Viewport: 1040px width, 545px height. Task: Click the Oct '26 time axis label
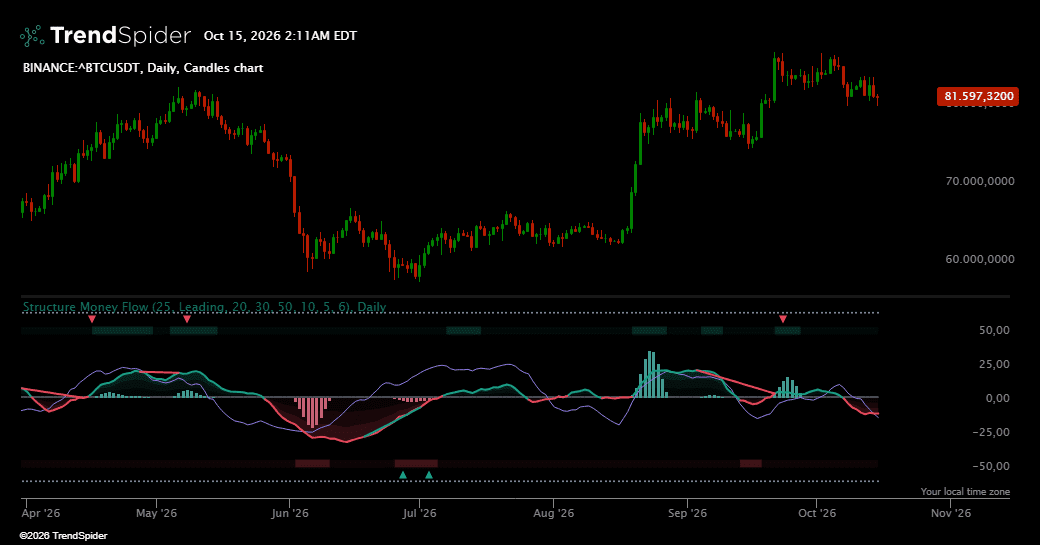(817, 513)
